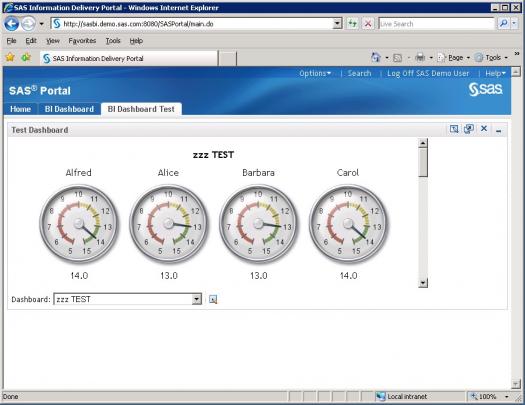Click the 13.0 value under Alice

pos(169,275)
